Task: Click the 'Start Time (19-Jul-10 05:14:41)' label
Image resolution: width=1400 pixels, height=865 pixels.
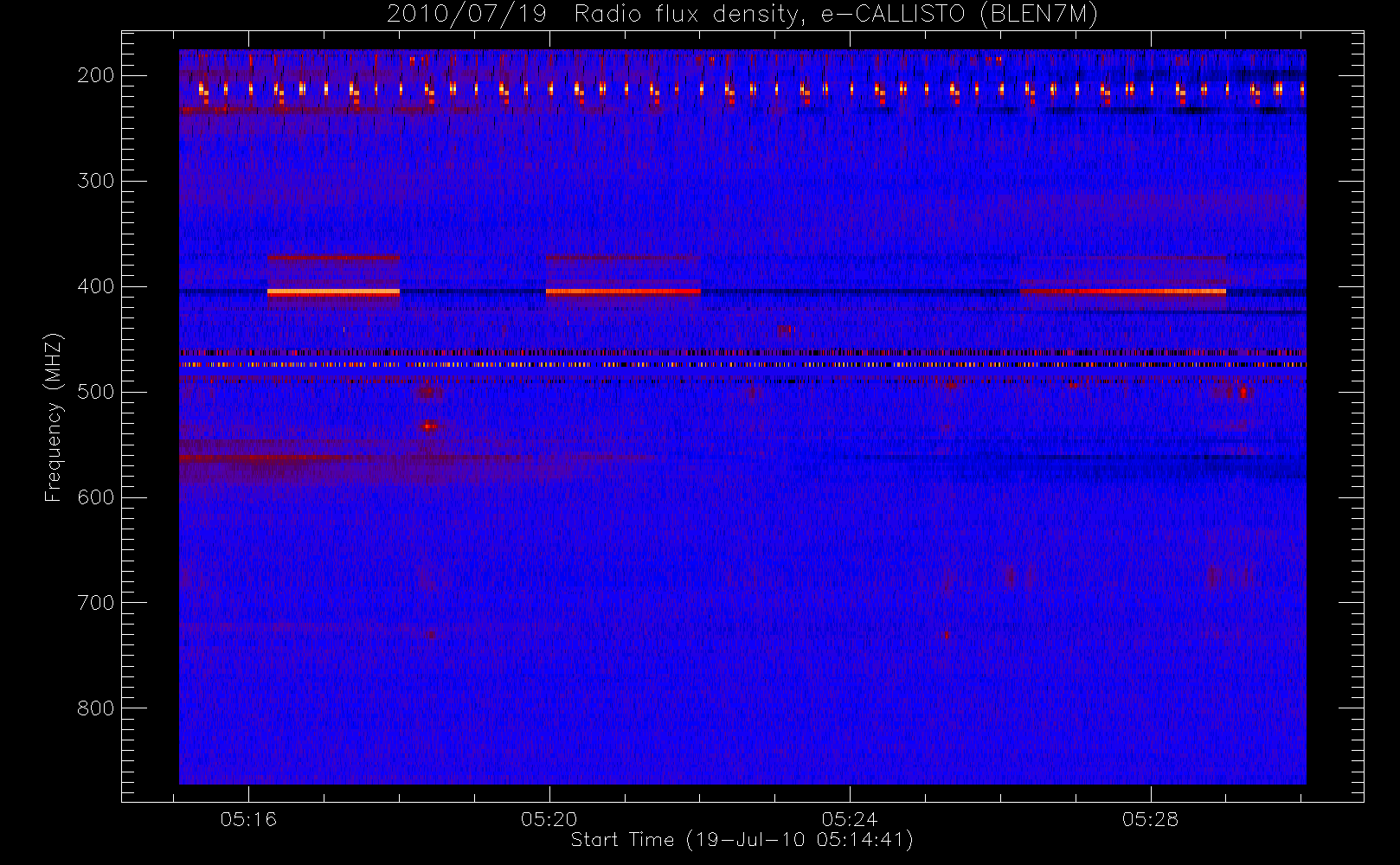Action: (x=742, y=840)
